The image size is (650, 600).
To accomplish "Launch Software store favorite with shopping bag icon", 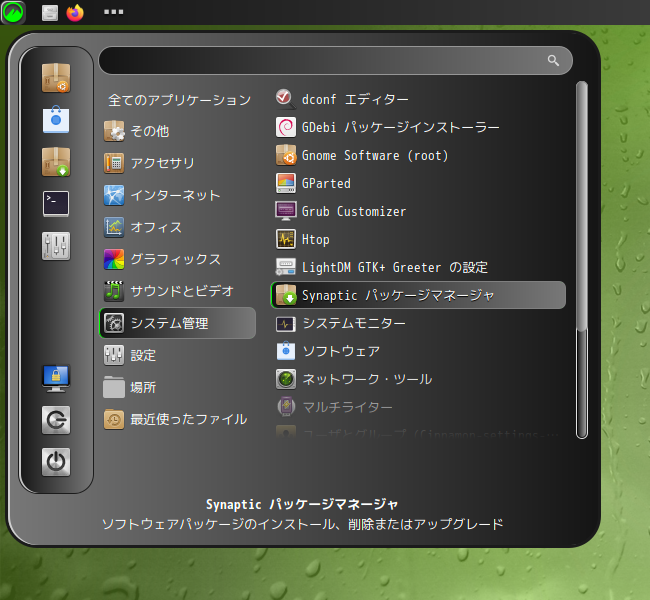I will pos(56,120).
